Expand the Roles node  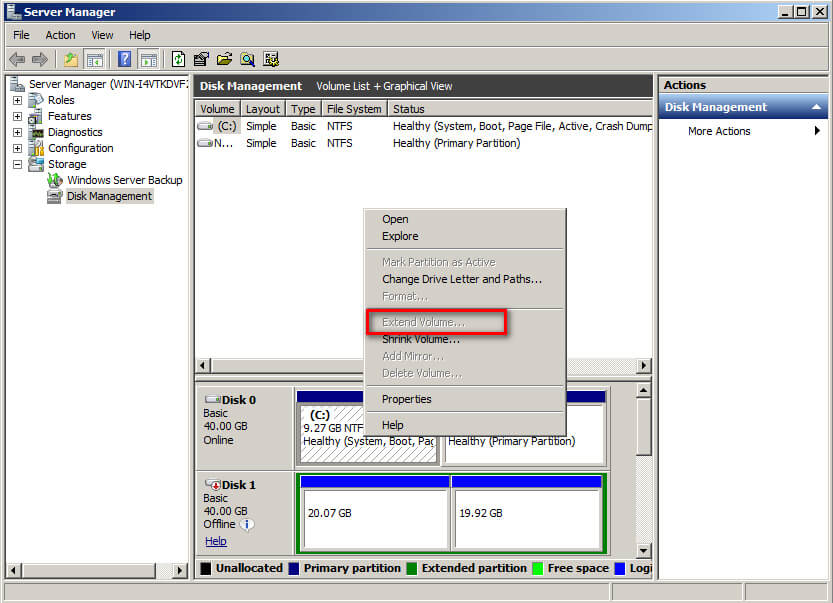(18, 100)
